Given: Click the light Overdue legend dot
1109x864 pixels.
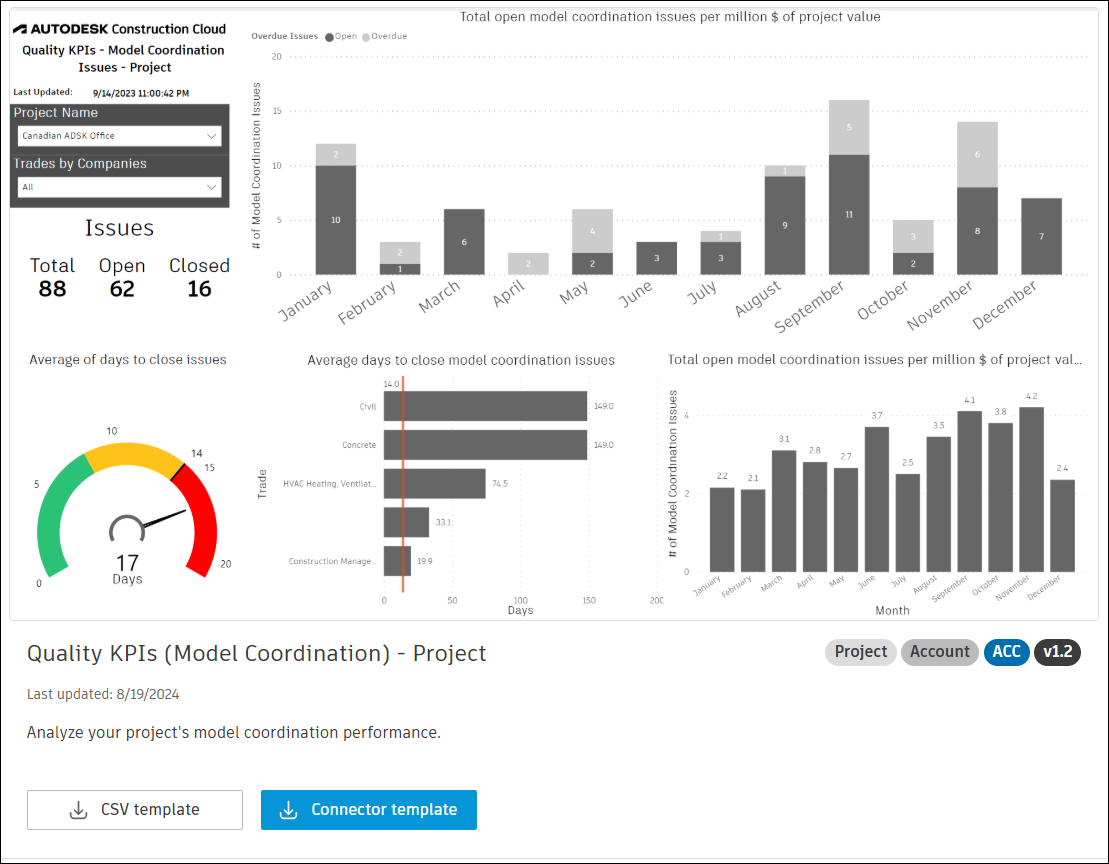Looking at the screenshot, I should click(366, 37).
